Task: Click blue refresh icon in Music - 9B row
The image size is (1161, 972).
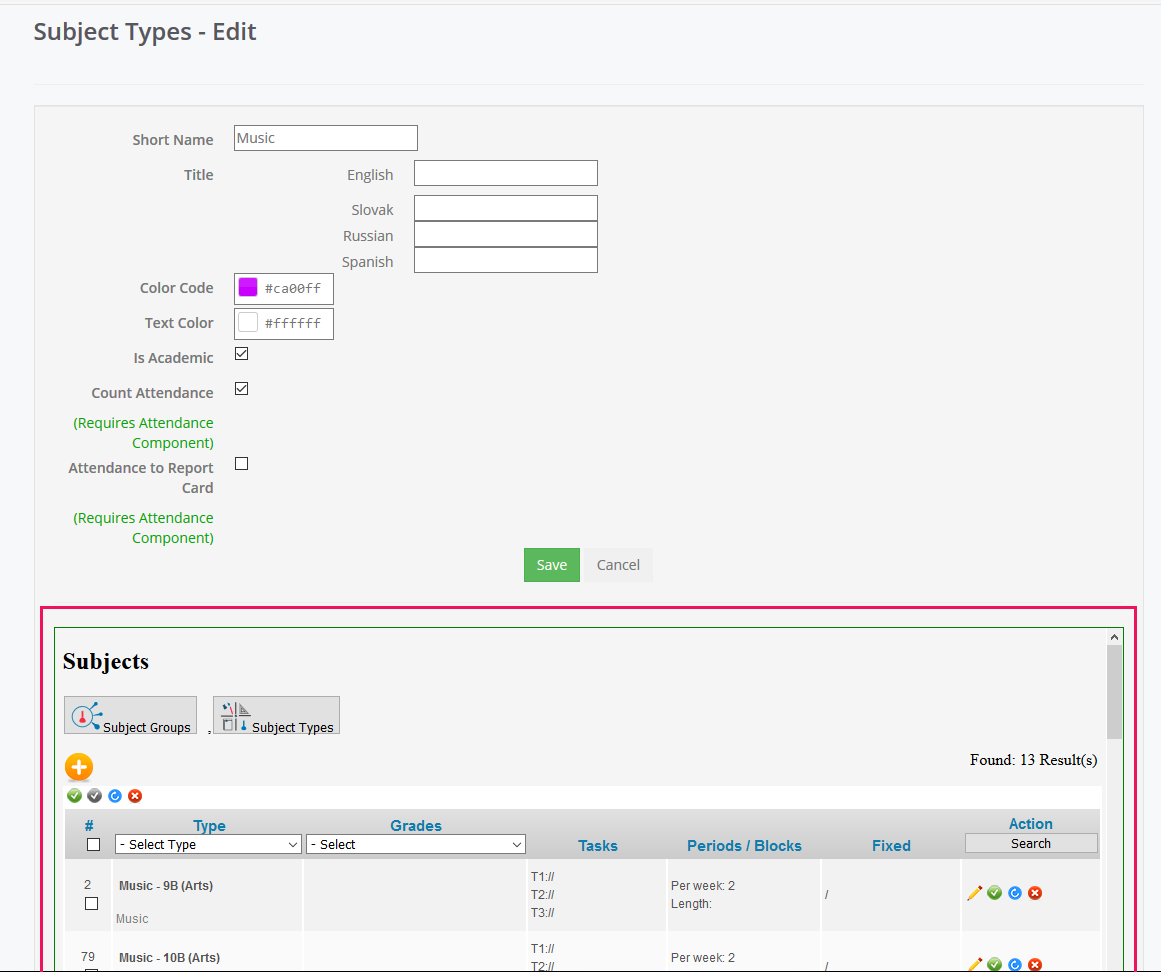Action: point(1015,893)
